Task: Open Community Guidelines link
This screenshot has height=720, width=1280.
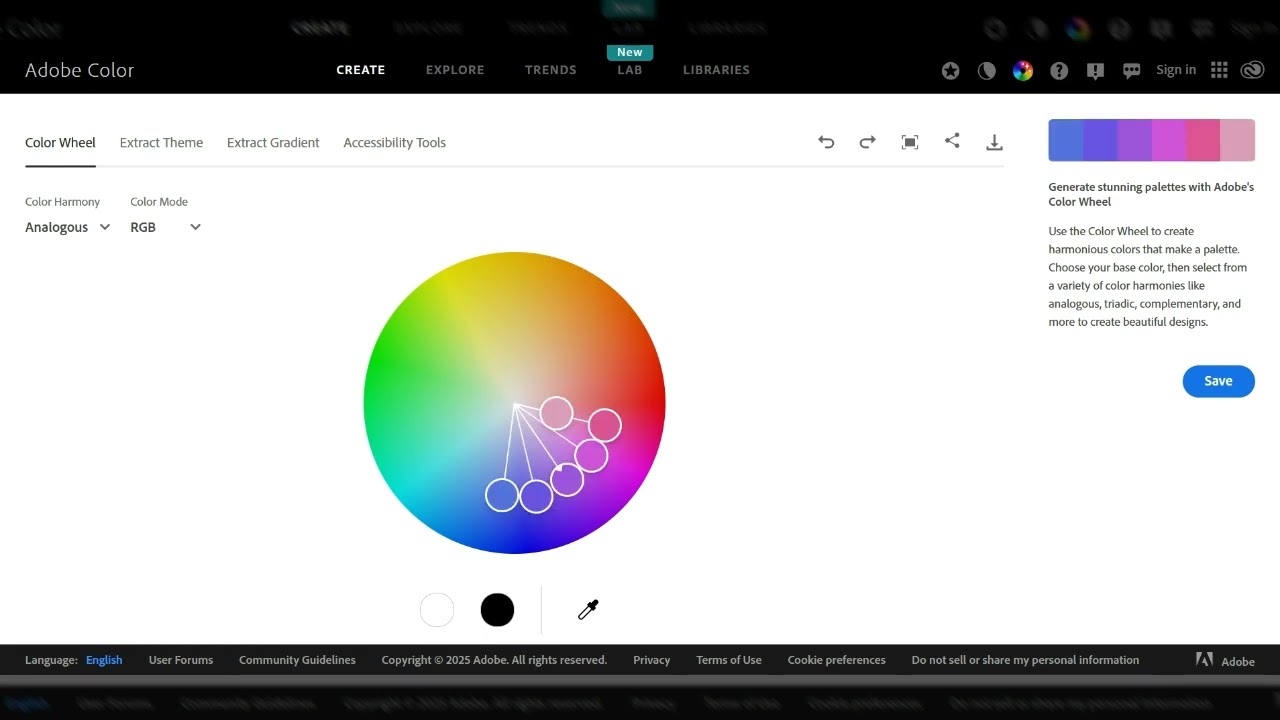Action: click(x=297, y=660)
